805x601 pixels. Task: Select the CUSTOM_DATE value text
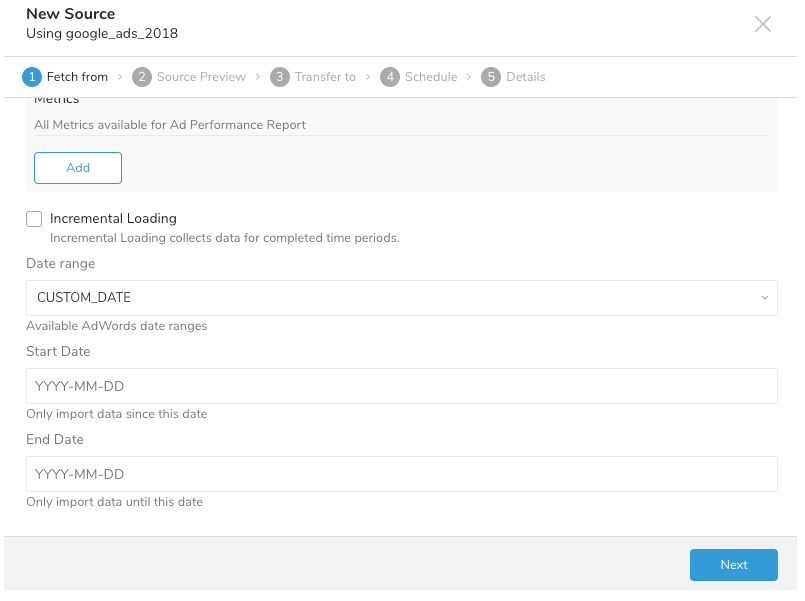(84, 298)
